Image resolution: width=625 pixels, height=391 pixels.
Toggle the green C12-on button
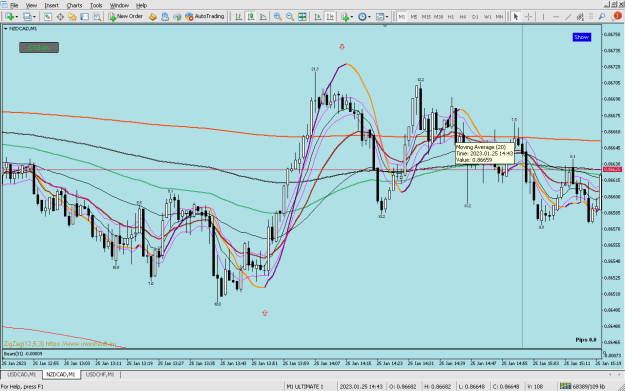(x=39, y=47)
